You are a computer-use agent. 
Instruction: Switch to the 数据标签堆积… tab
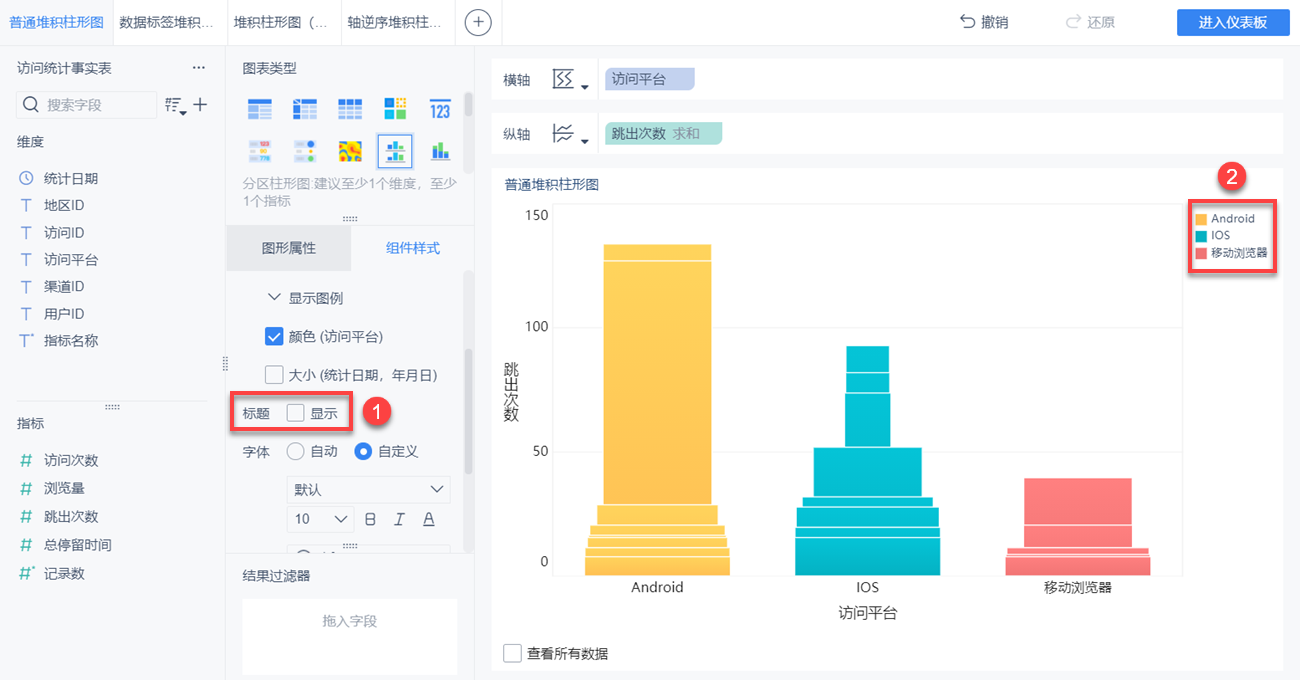[x=169, y=22]
